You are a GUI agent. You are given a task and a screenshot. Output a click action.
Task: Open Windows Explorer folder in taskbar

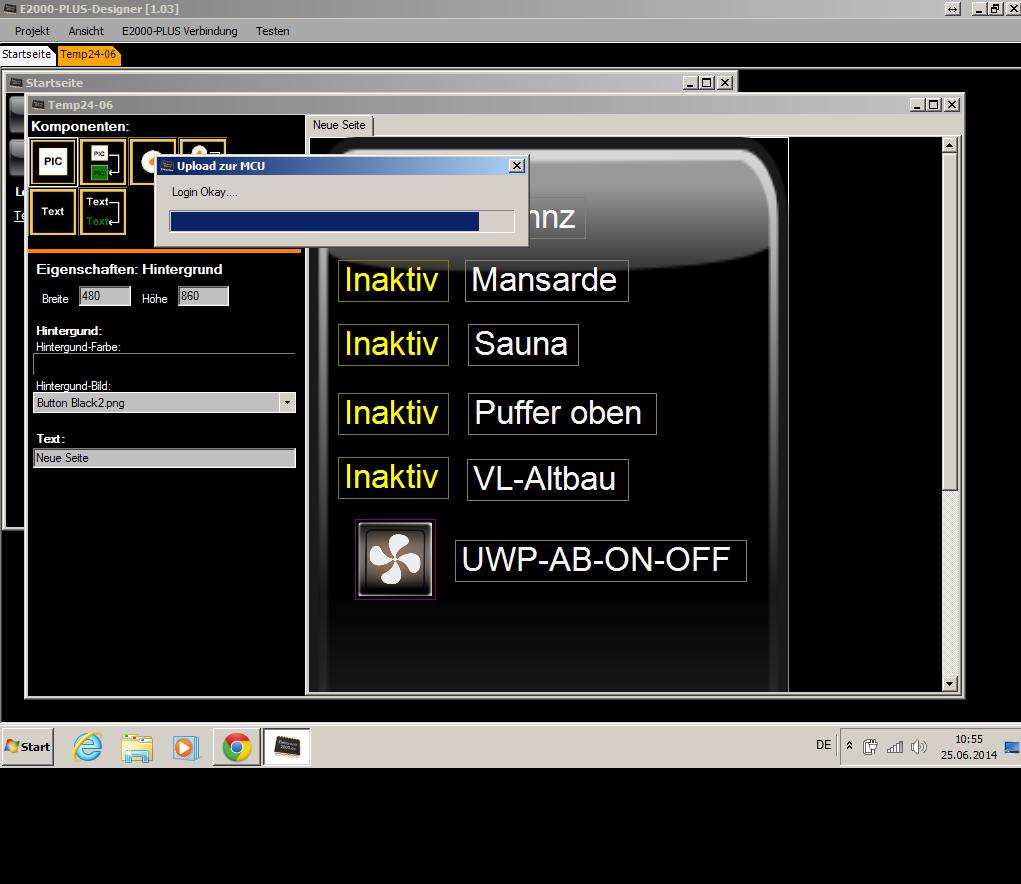pos(137,747)
